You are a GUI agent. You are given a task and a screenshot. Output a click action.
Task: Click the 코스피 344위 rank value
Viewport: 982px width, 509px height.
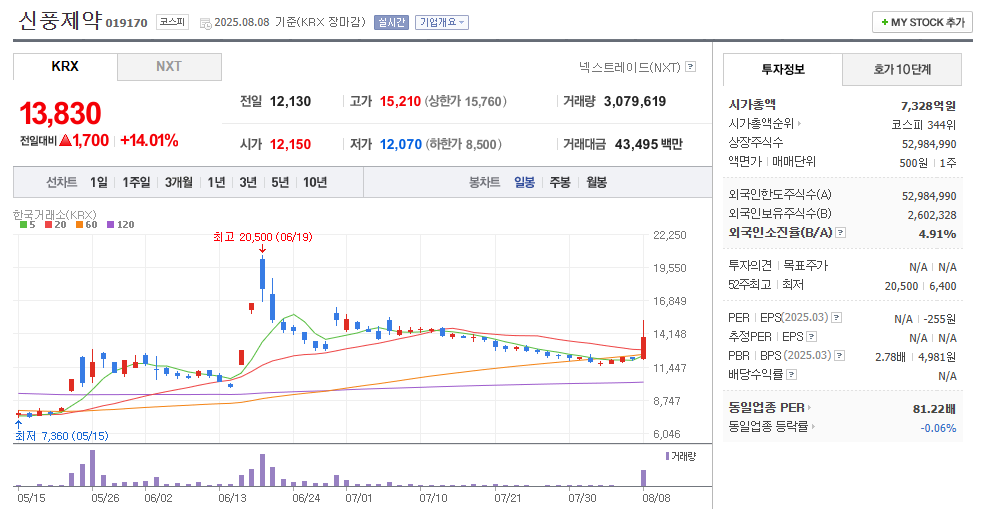pyautogui.click(x=924, y=125)
